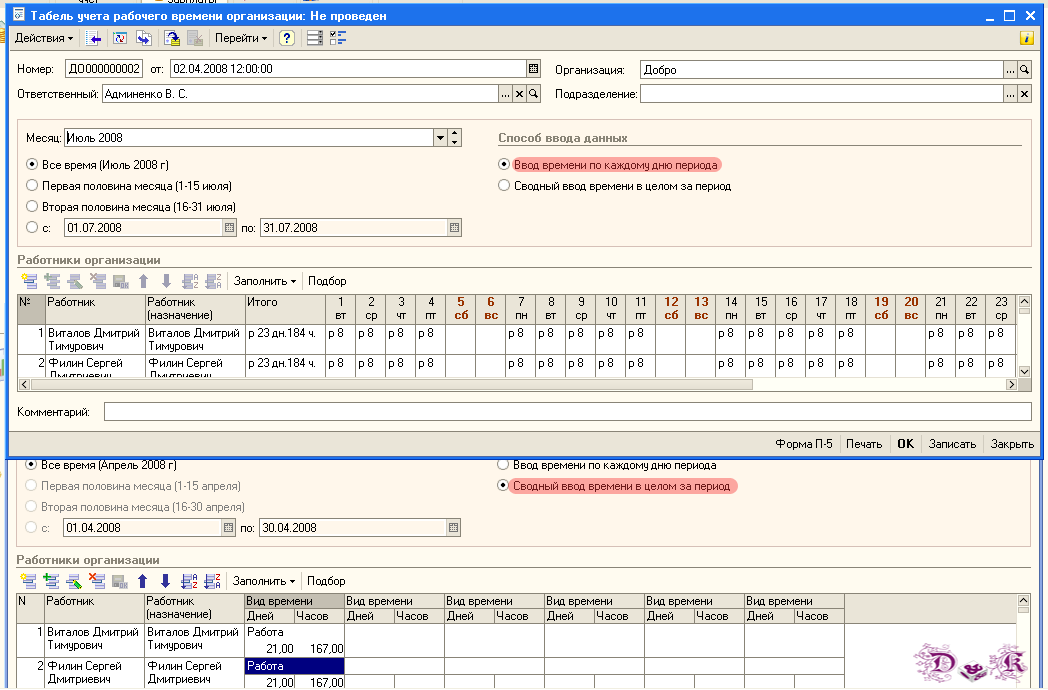1048x690 pixels.
Task: Move row down with blue arrow, April window
Action: 166,581
